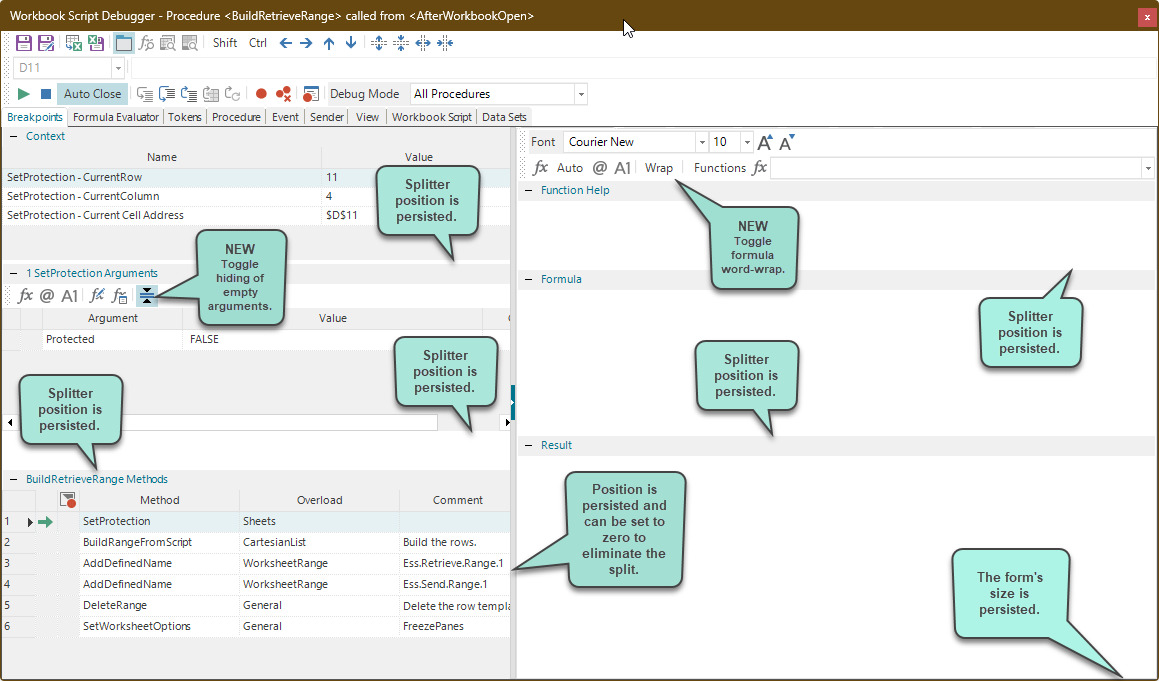Screen dimensions: 1159x681
Task: Click the right arrow navigation icon
Action: click(306, 43)
